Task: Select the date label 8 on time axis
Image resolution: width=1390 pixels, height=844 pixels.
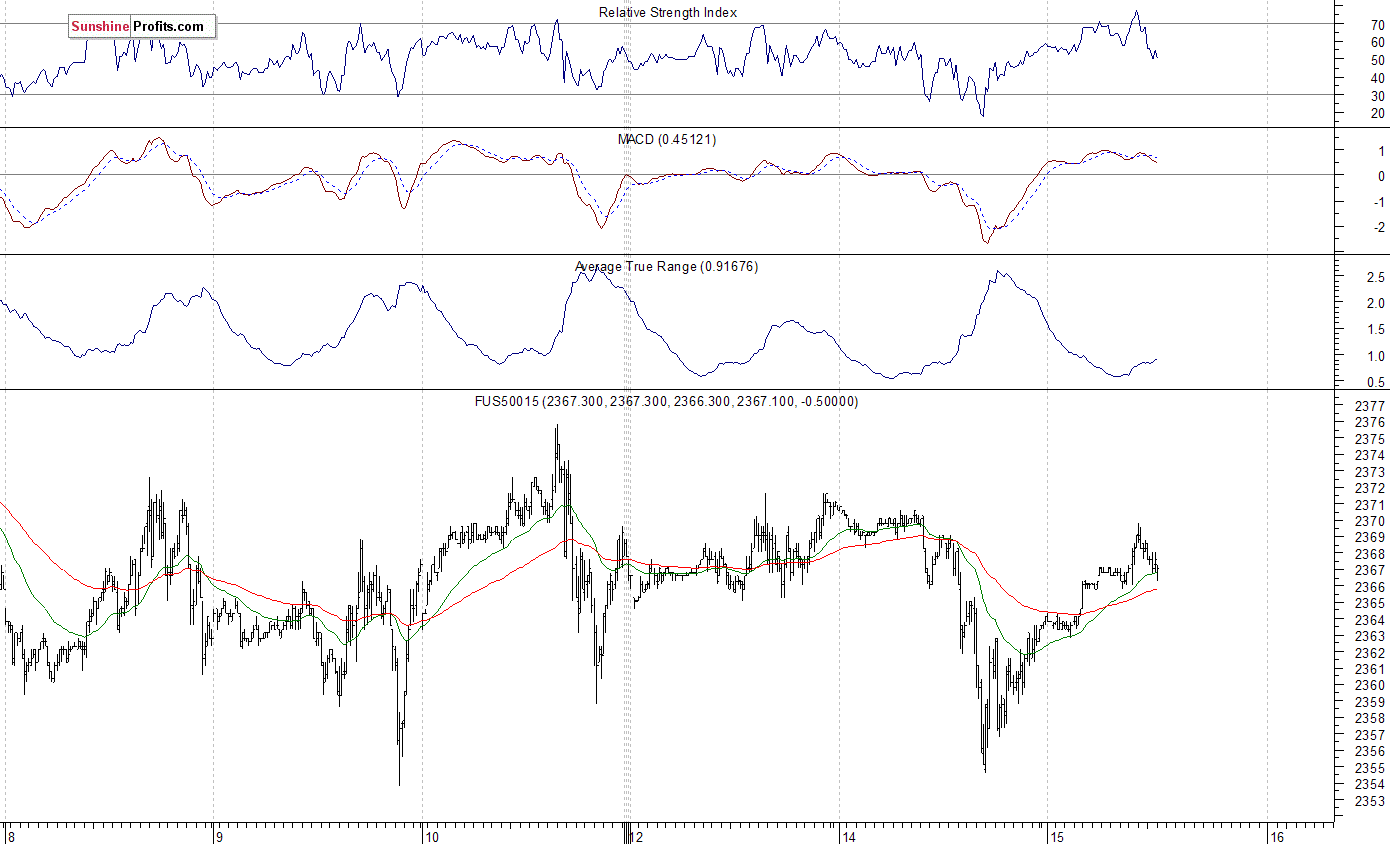Action: 11,836
